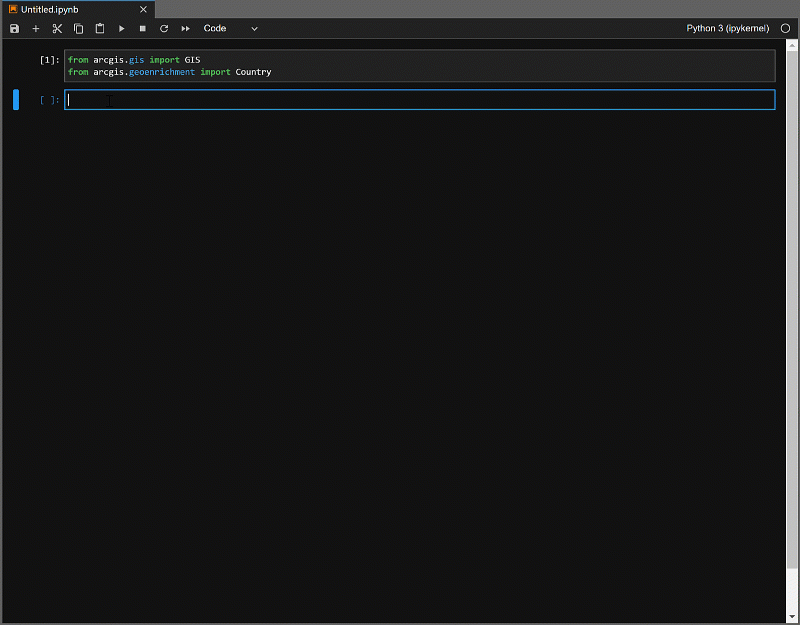Click the word GIS in the first line
This screenshot has height=625, width=800.
pyautogui.click(x=192, y=60)
